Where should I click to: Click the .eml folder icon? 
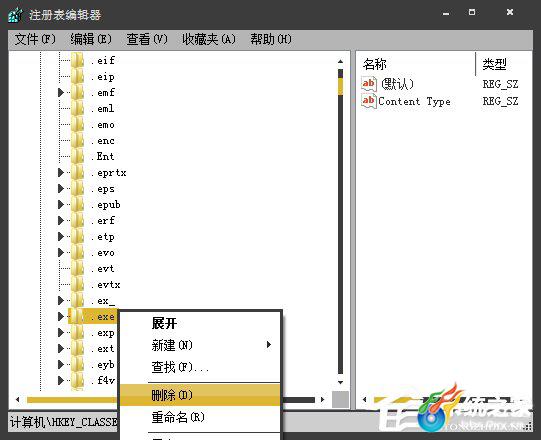pyautogui.click(x=77, y=108)
